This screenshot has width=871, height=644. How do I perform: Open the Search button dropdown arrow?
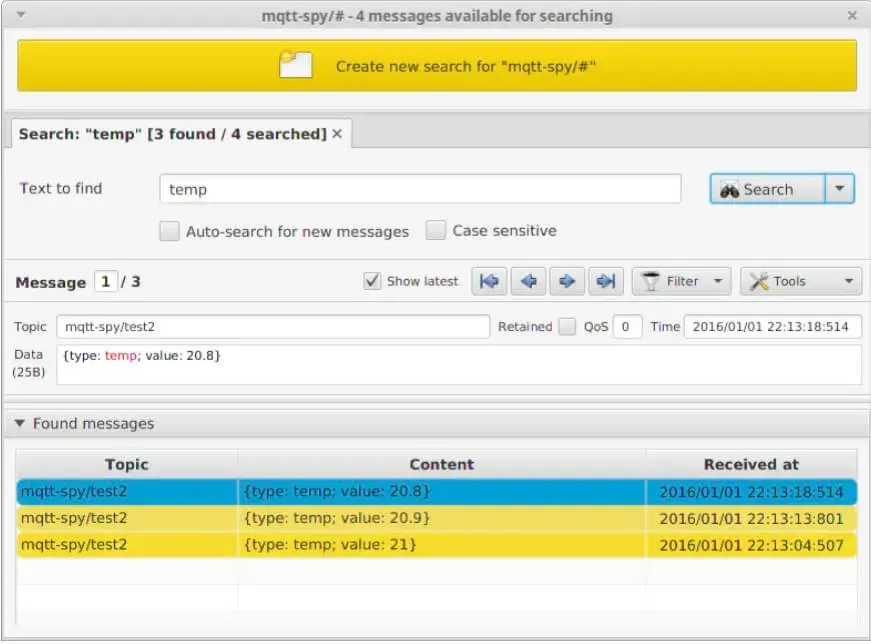(839, 189)
